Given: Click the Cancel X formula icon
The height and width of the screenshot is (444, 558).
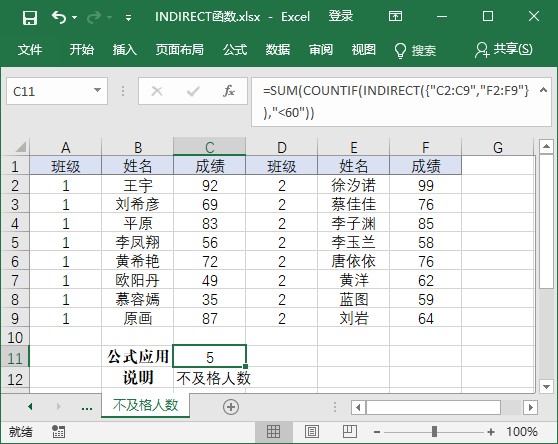Looking at the screenshot, I should [x=157, y=91].
